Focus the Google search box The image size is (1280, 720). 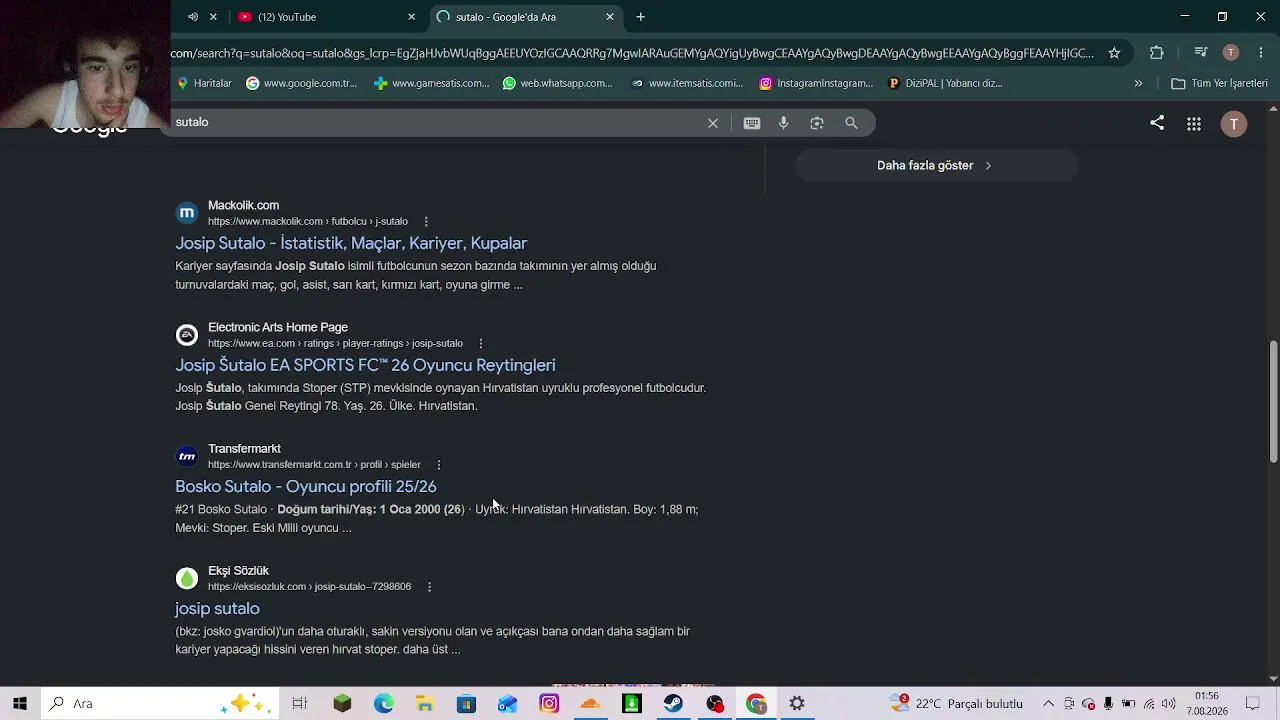click(435, 122)
